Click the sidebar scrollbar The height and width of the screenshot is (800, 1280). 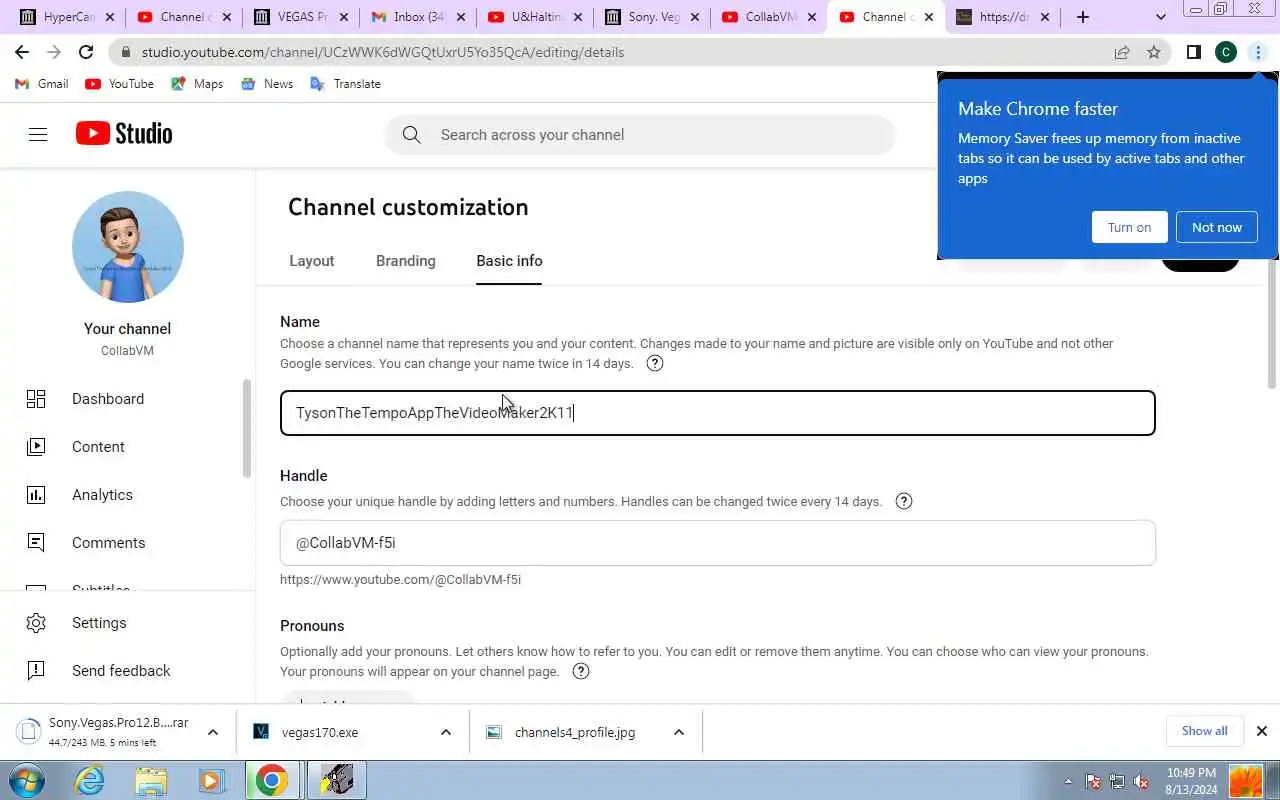point(247,430)
